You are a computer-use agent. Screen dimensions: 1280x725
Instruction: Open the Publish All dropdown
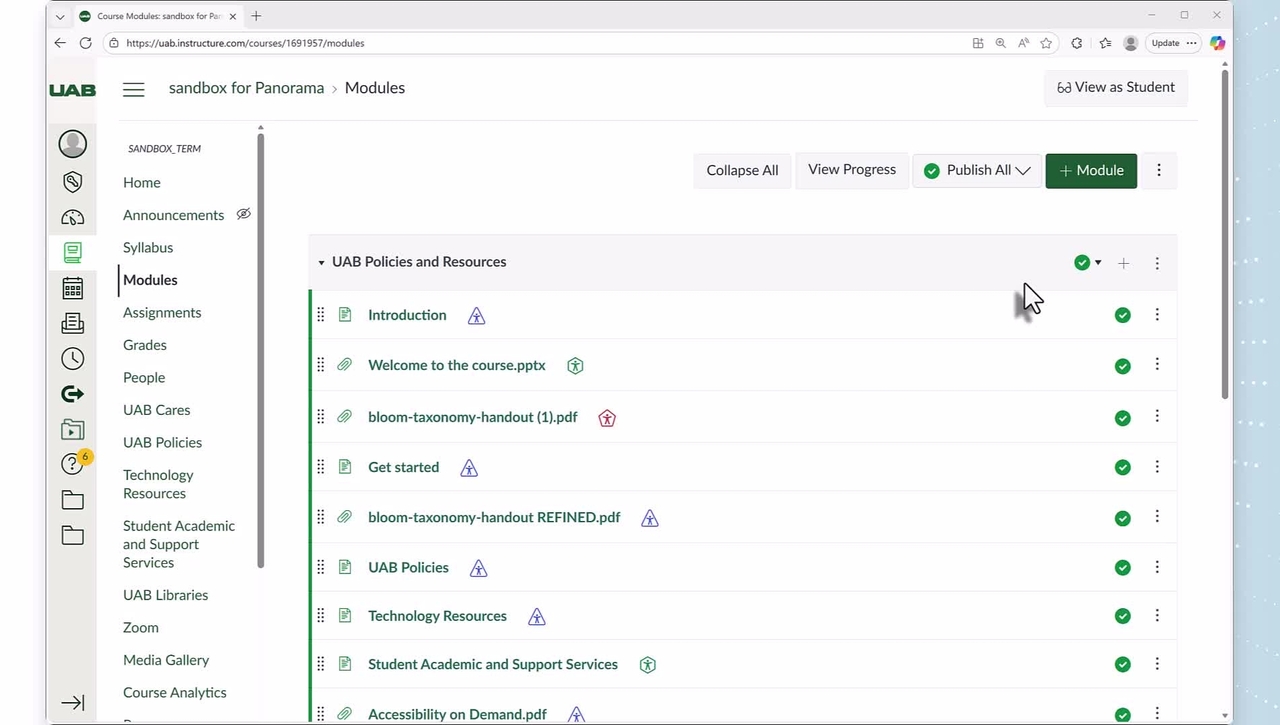click(x=977, y=171)
